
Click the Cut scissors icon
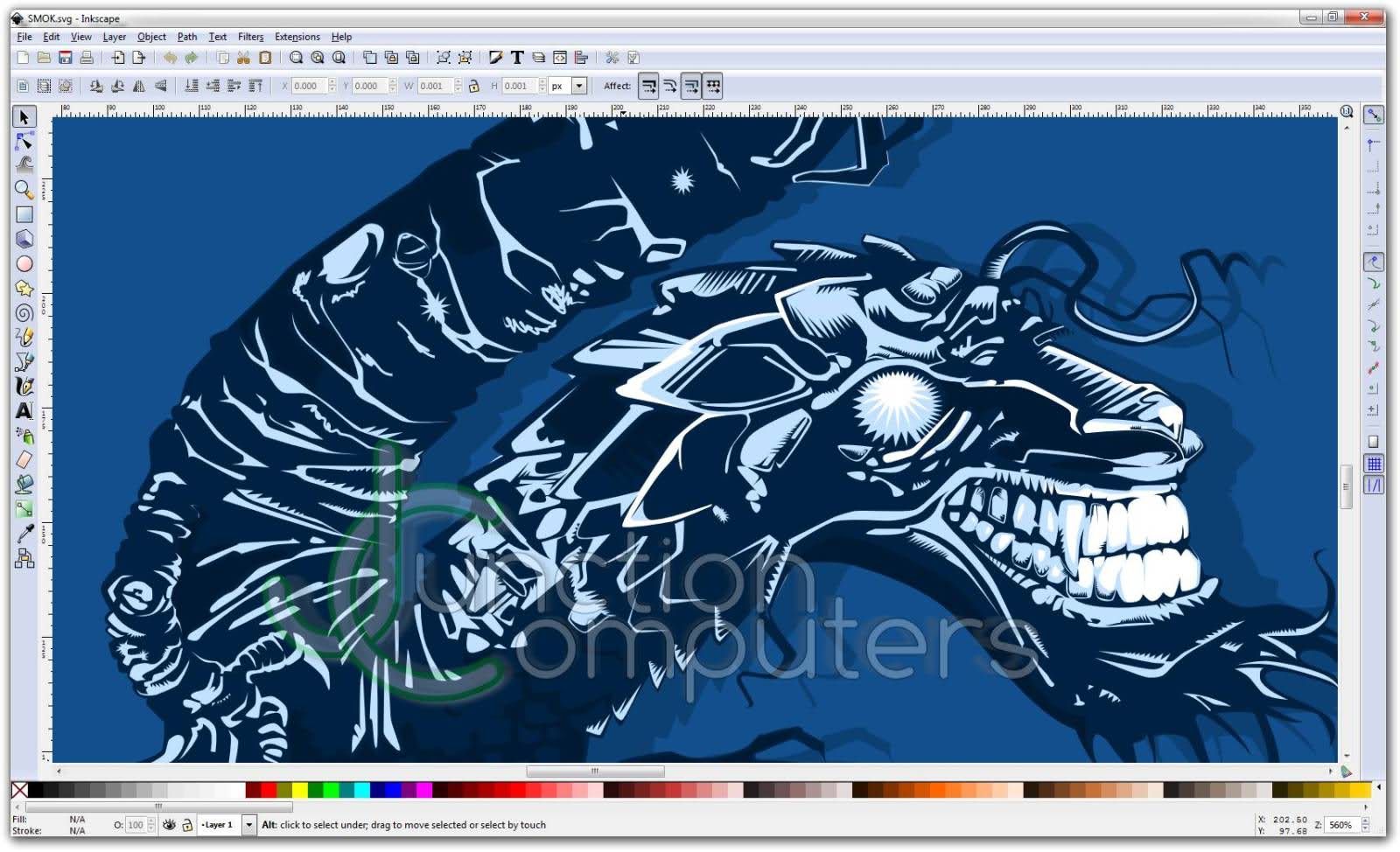click(243, 58)
